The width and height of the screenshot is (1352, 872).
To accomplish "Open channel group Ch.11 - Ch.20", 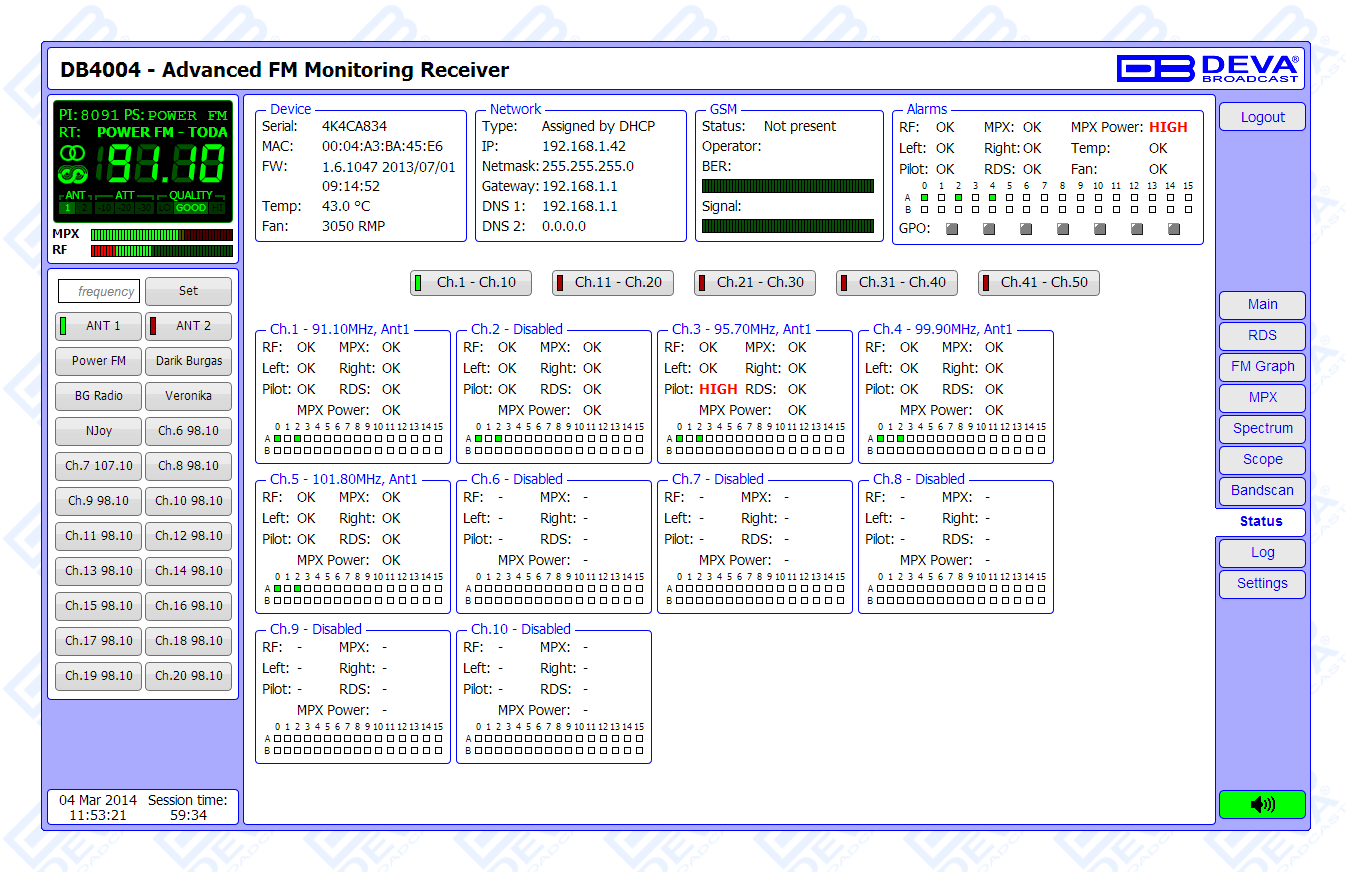I will (610, 283).
